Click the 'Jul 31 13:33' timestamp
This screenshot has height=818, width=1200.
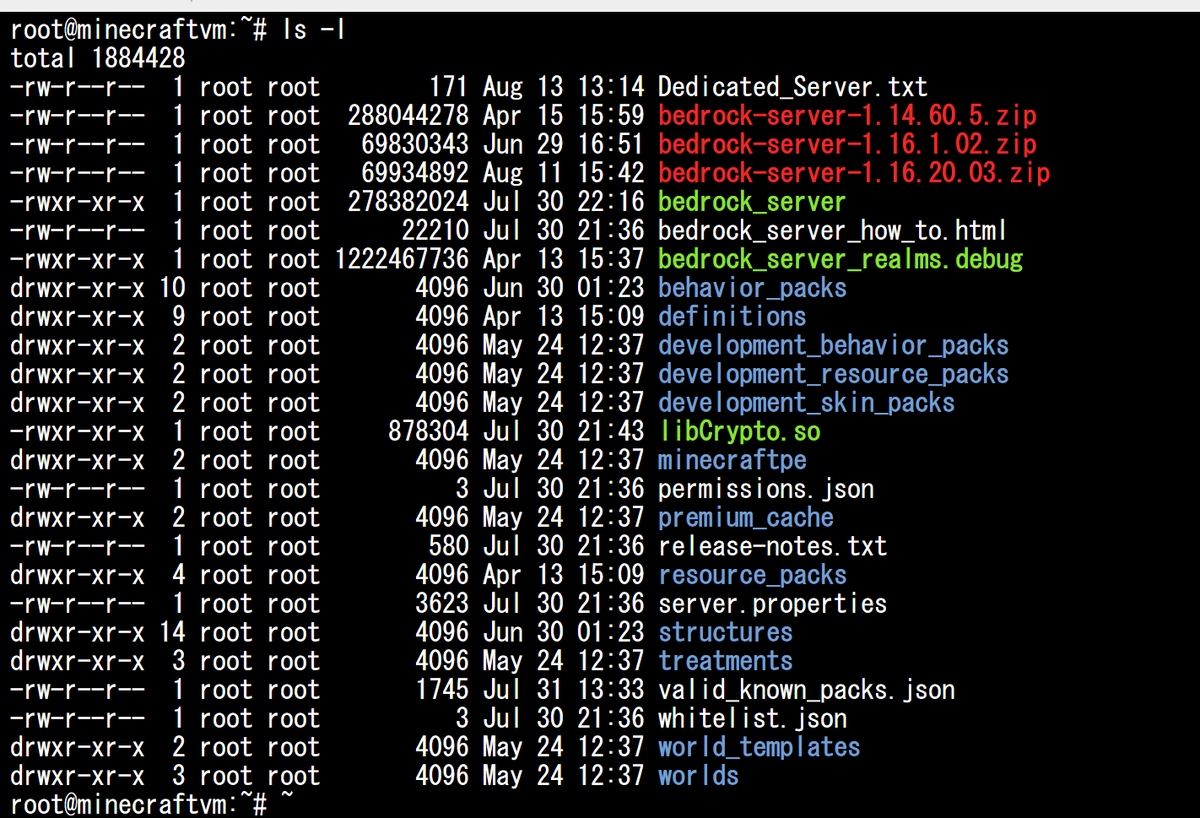point(563,692)
